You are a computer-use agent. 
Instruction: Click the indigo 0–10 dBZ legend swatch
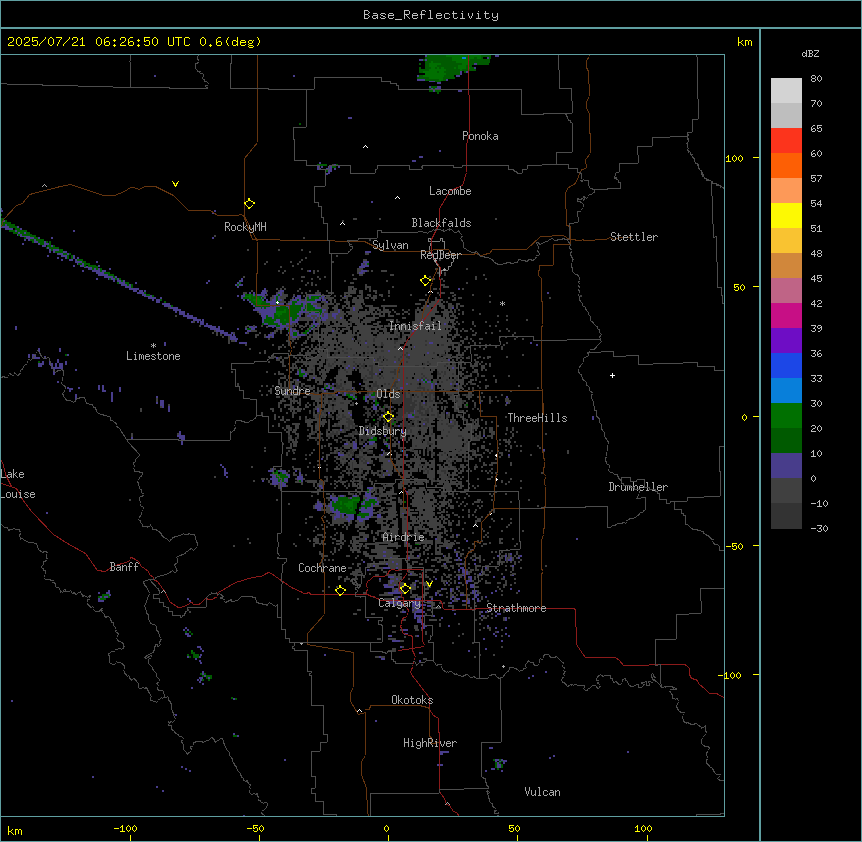tap(786, 466)
